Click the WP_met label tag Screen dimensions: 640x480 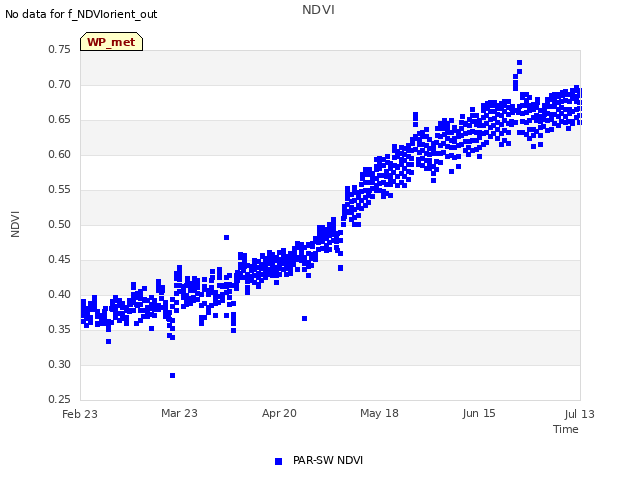coord(111,42)
